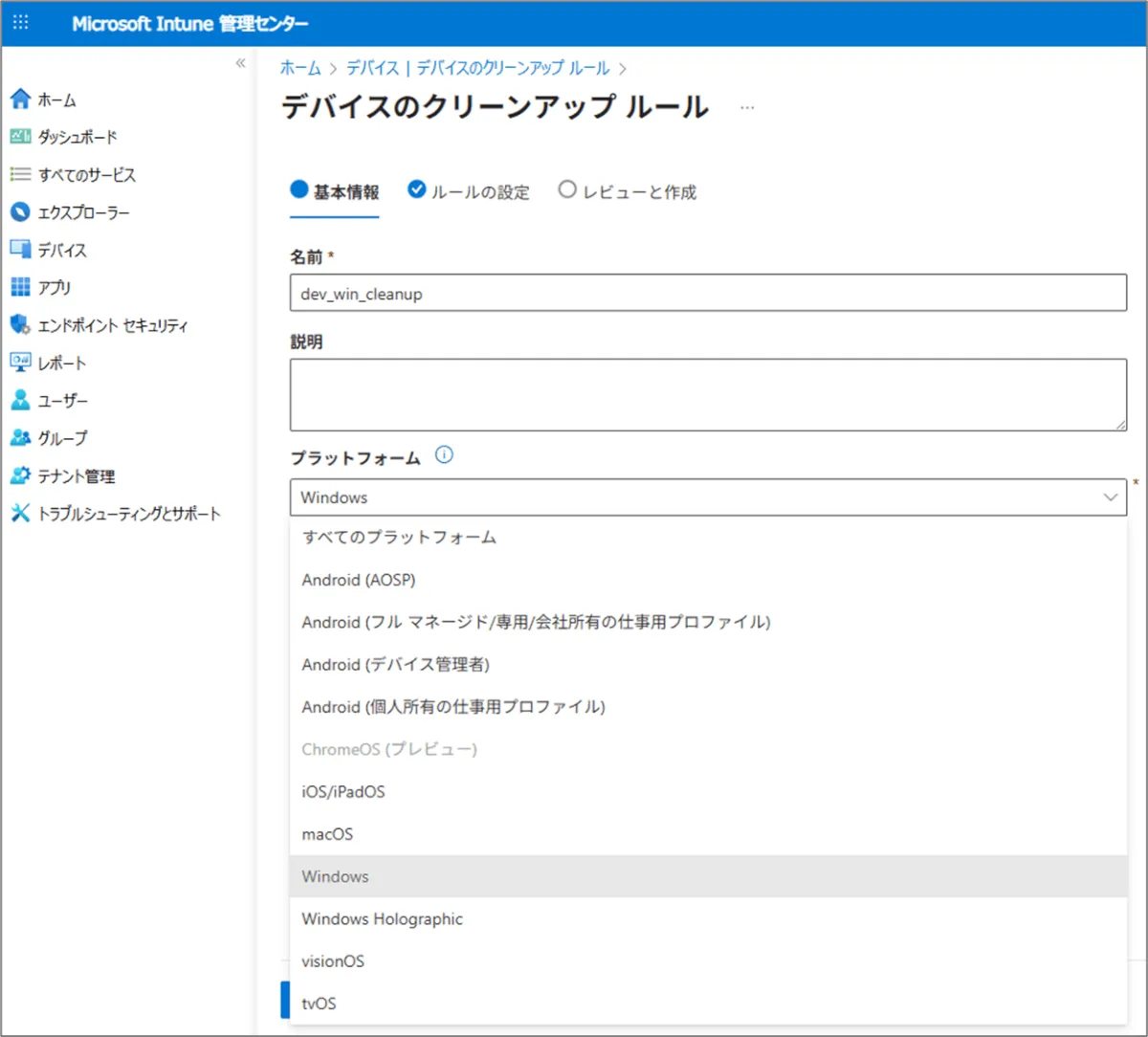Open Endpoint Security shield icon
Screen dimensions: 1148x1037
[x=20, y=325]
